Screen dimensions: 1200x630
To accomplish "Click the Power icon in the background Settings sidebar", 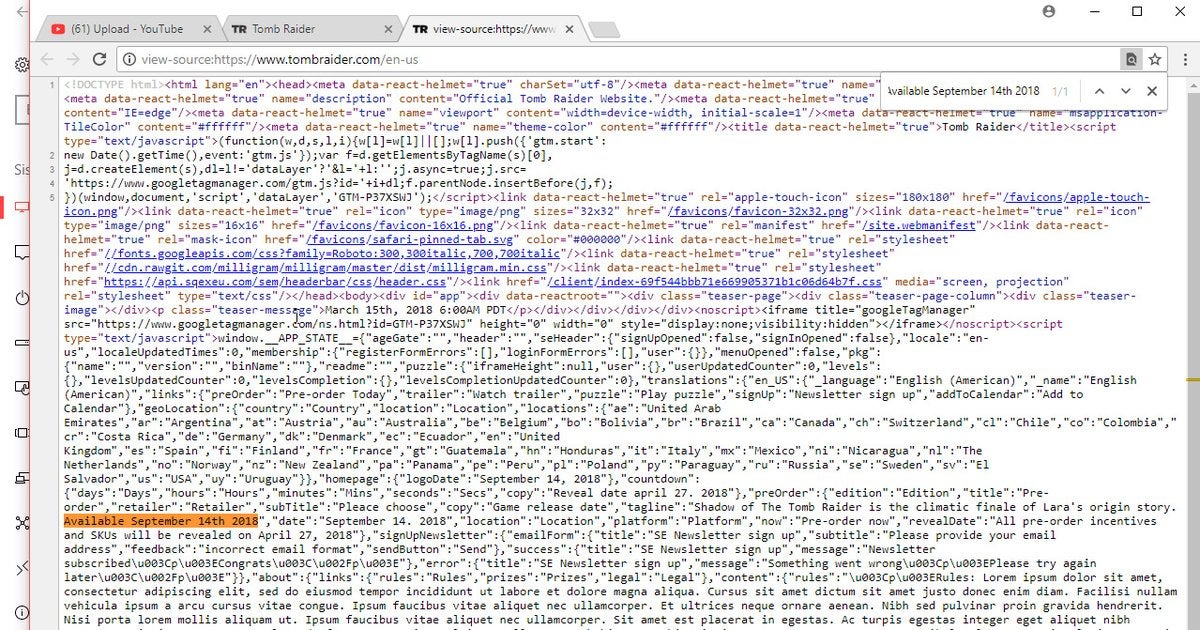I will tap(21, 299).
